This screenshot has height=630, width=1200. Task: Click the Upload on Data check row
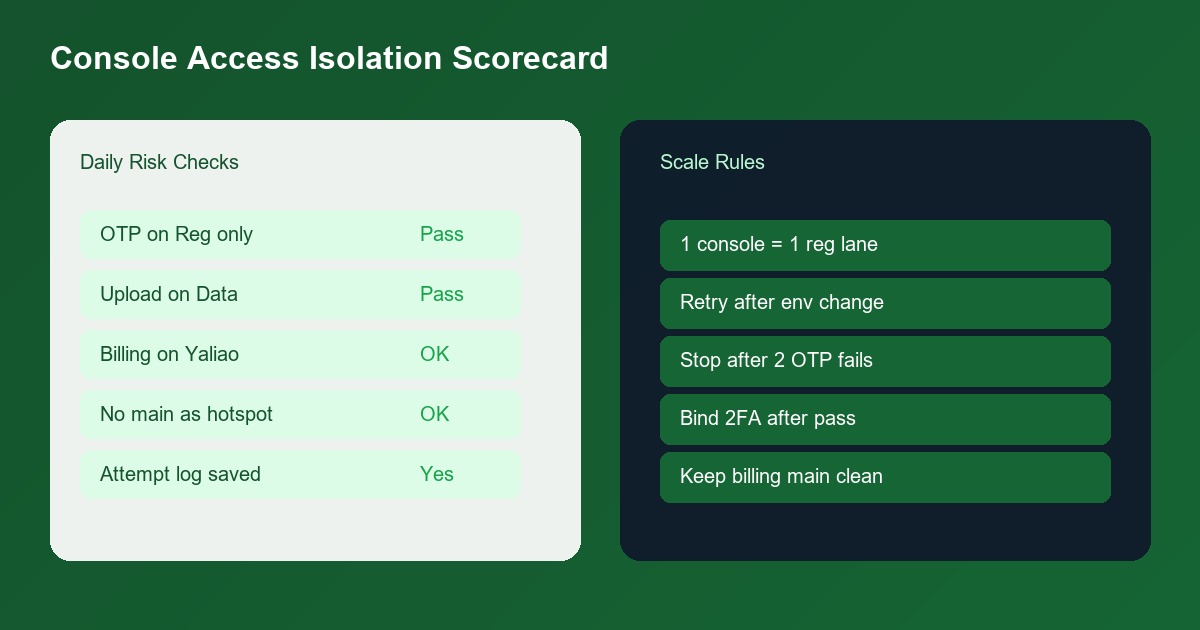(x=300, y=295)
